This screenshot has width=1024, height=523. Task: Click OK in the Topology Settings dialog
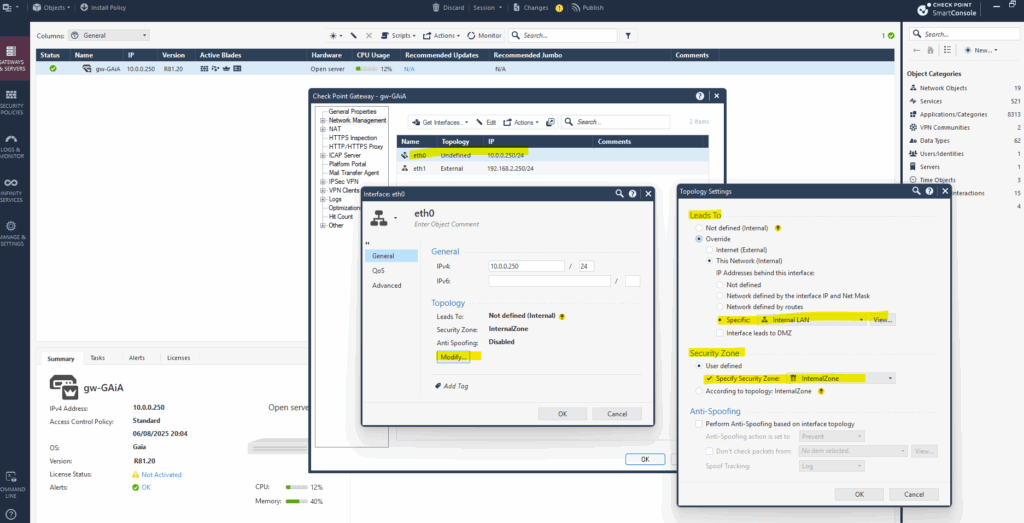click(x=859, y=494)
